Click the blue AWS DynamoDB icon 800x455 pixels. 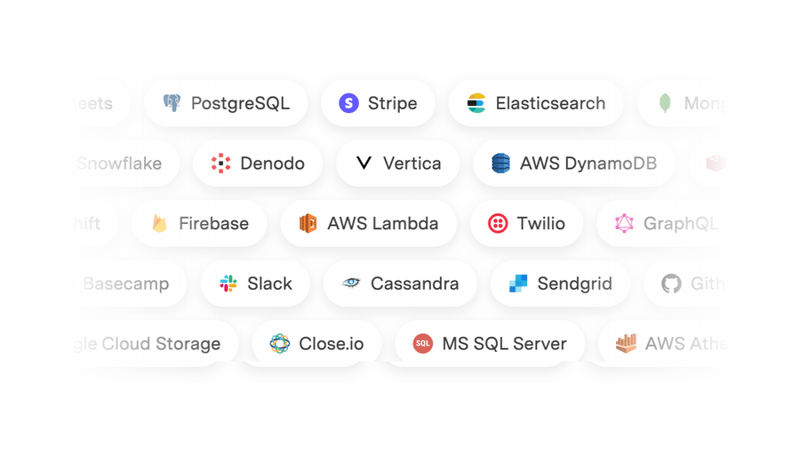point(500,163)
